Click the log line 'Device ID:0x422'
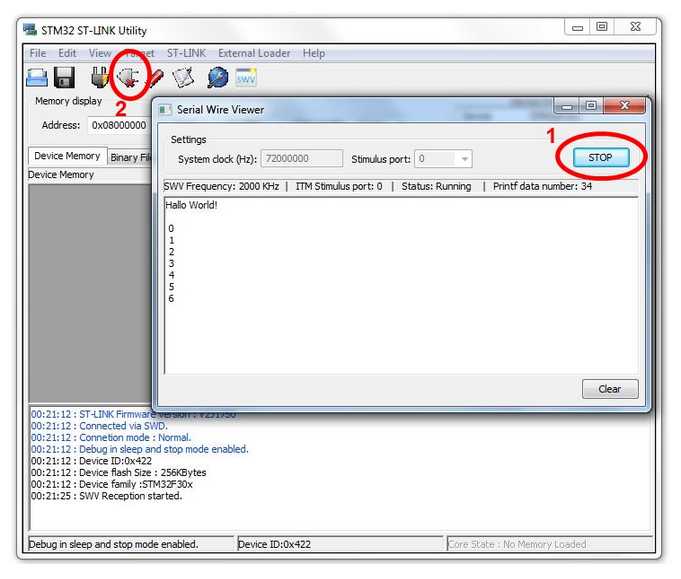The width and height of the screenshot is (681, 579). coord(92,461)
